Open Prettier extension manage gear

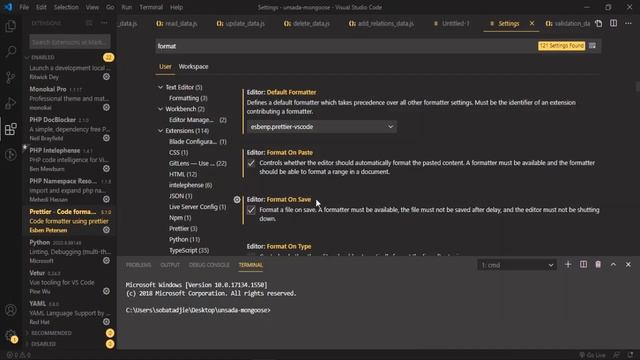[x=106, y=230]
